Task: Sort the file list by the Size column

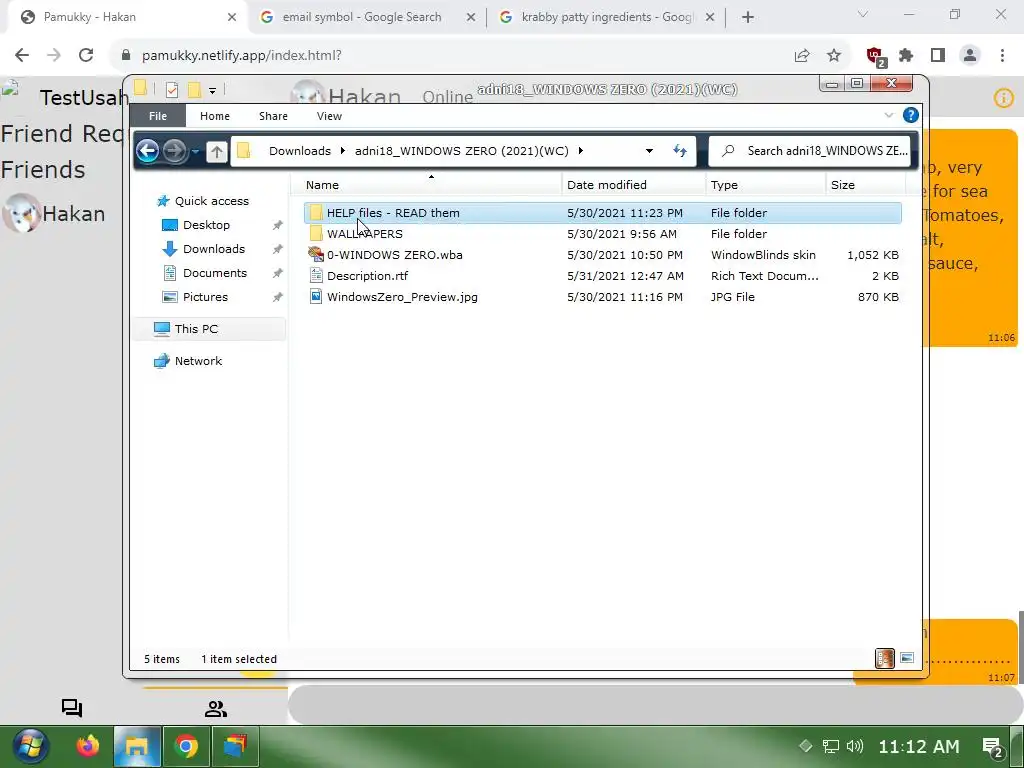Action: point(865,185)
